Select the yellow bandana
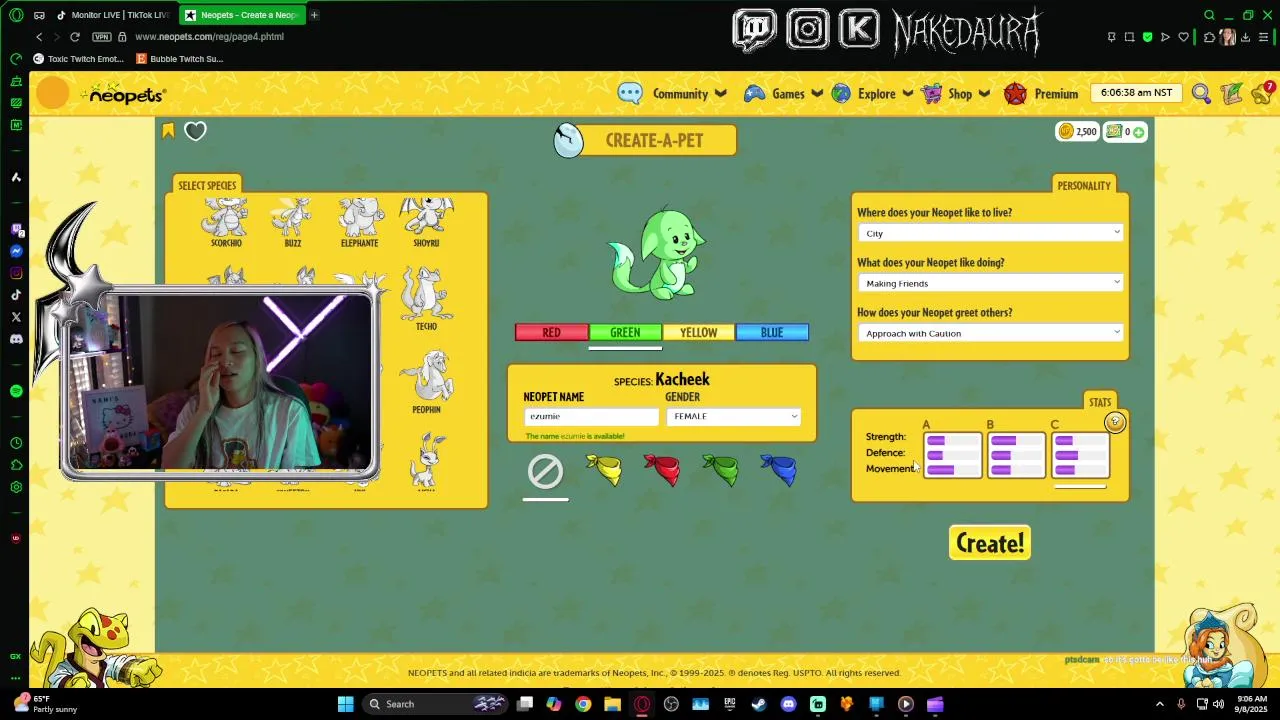Image resolution: width=1280 pixels, height=720 pixels. [x=604, y=470]
